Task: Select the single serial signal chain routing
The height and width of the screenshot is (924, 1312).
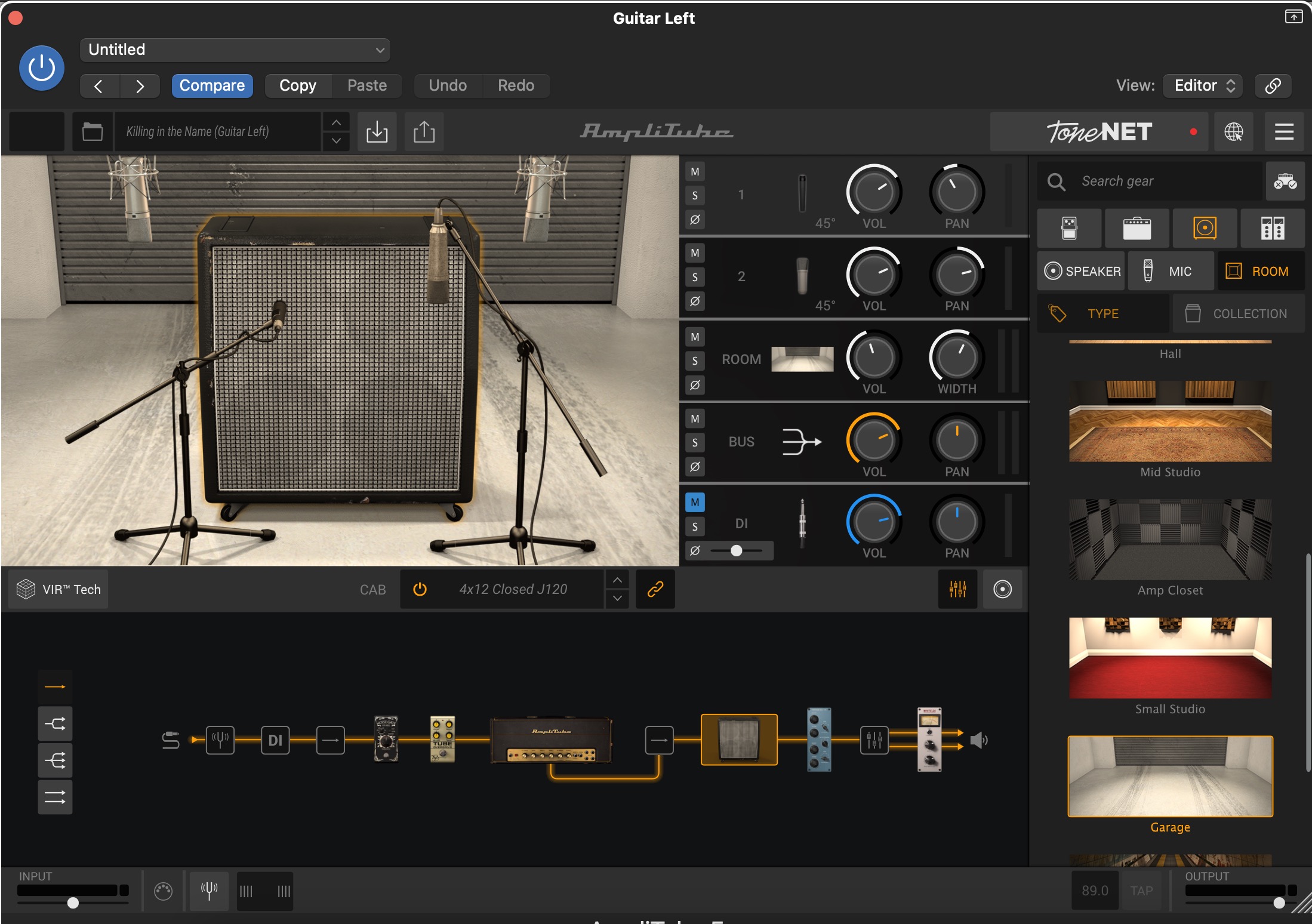Action: [x=55, y=687]
